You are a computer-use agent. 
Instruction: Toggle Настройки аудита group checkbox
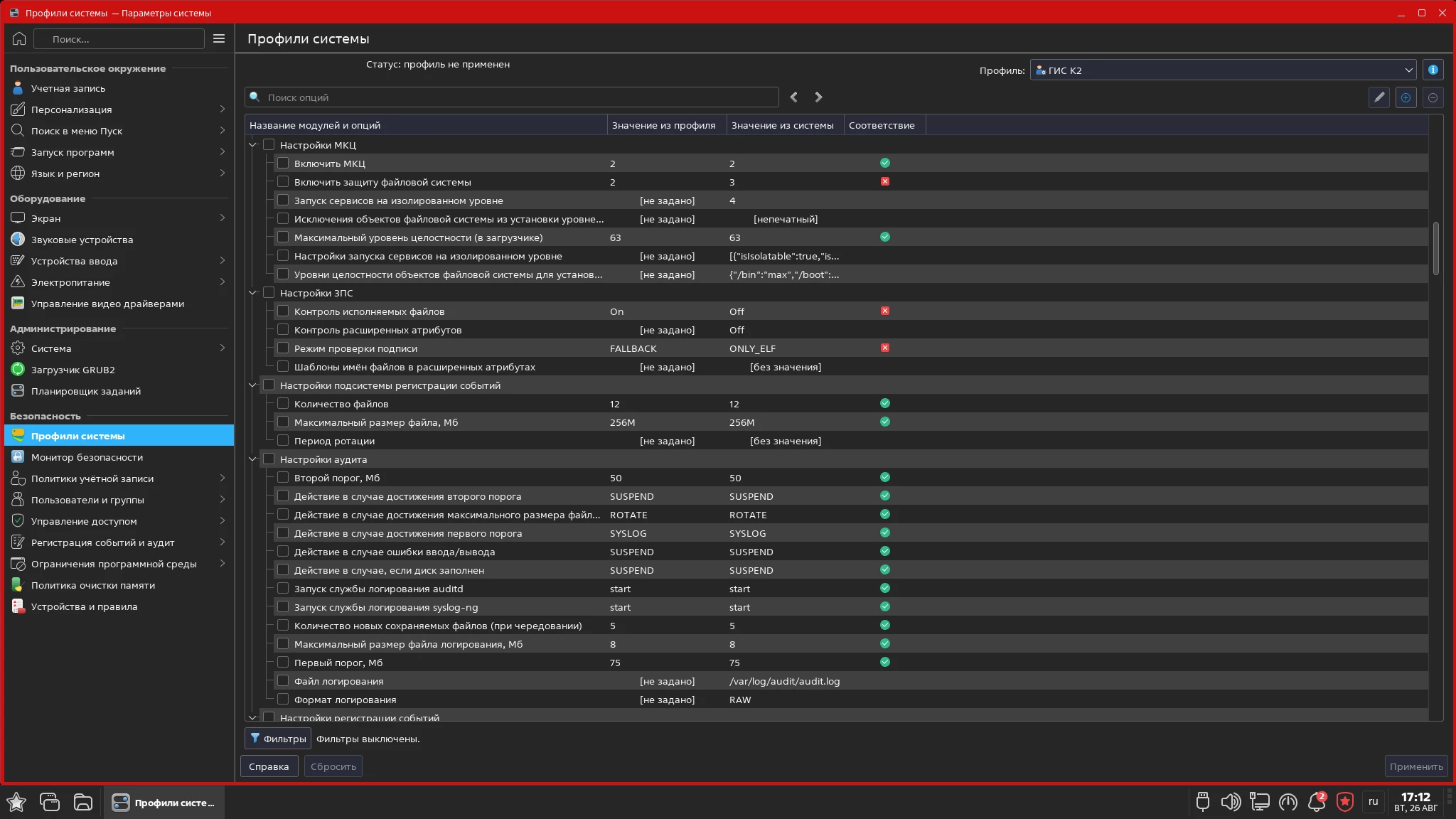[269, 459]
